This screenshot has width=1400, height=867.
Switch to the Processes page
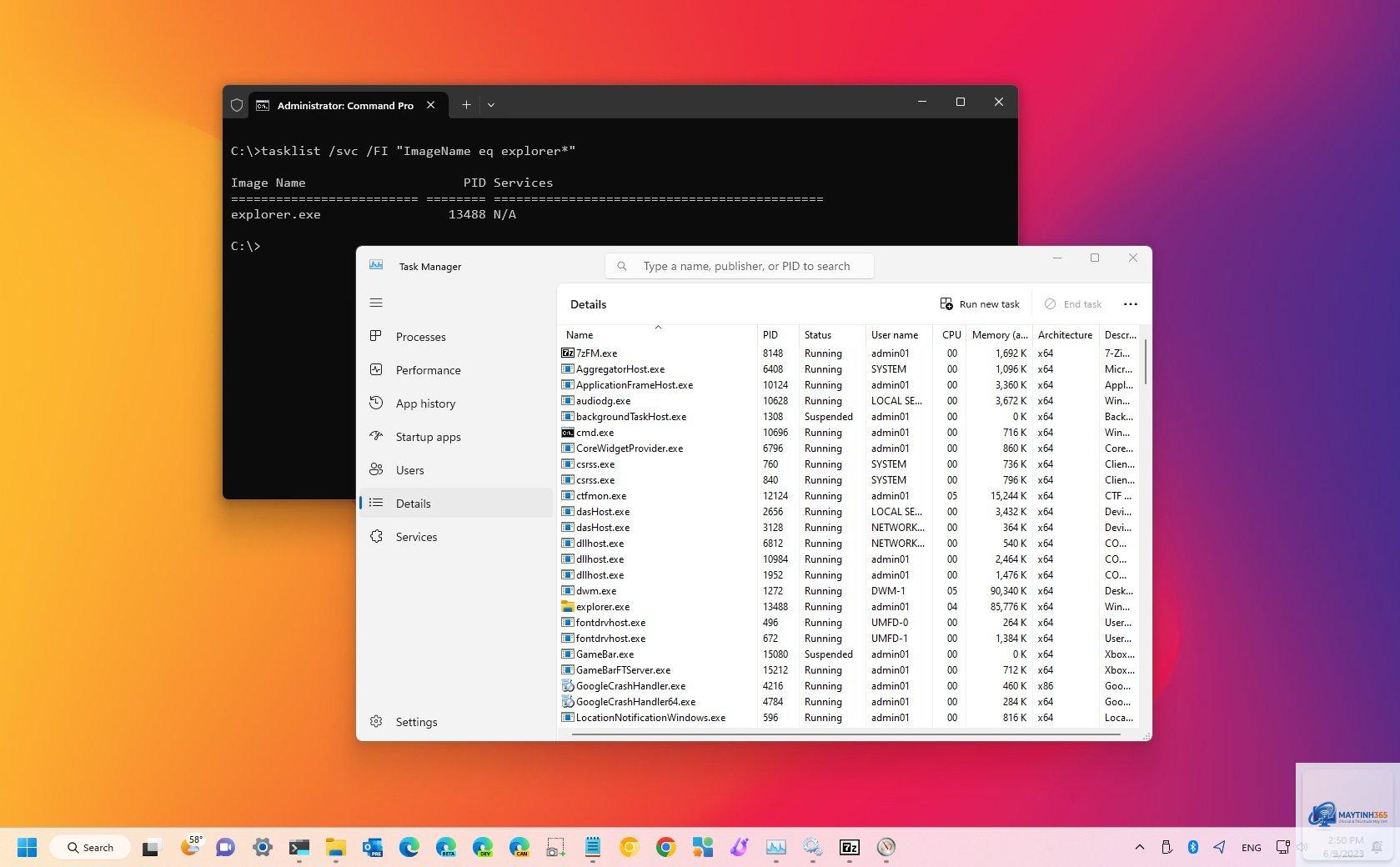point(455,337)
